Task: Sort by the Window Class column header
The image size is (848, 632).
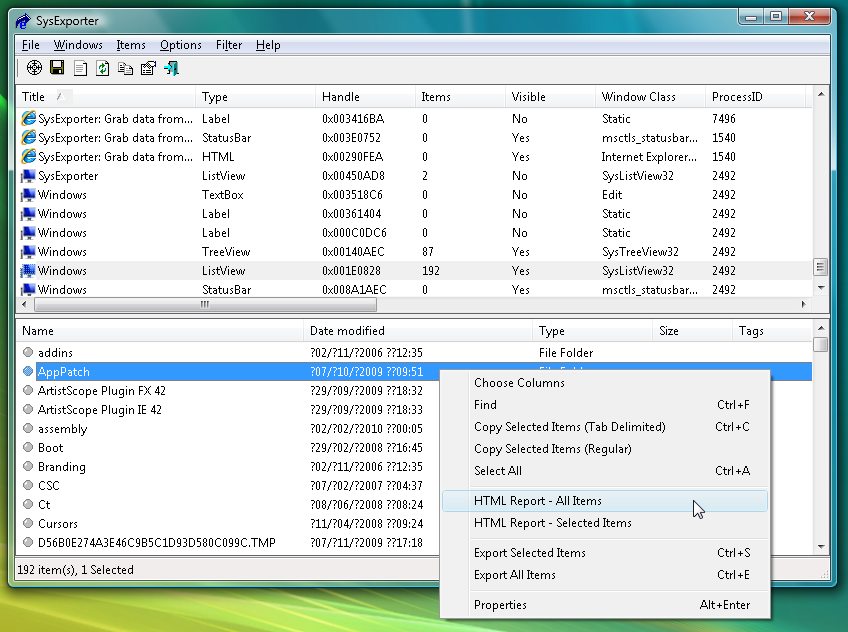Action: (650, 97)
